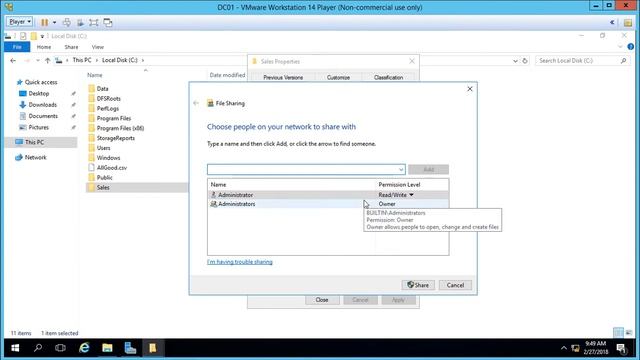The height and width of the screenshot is (360, 640).
Task: Launch Internet Explorer from taskbar
Action: tap(84, 348)
